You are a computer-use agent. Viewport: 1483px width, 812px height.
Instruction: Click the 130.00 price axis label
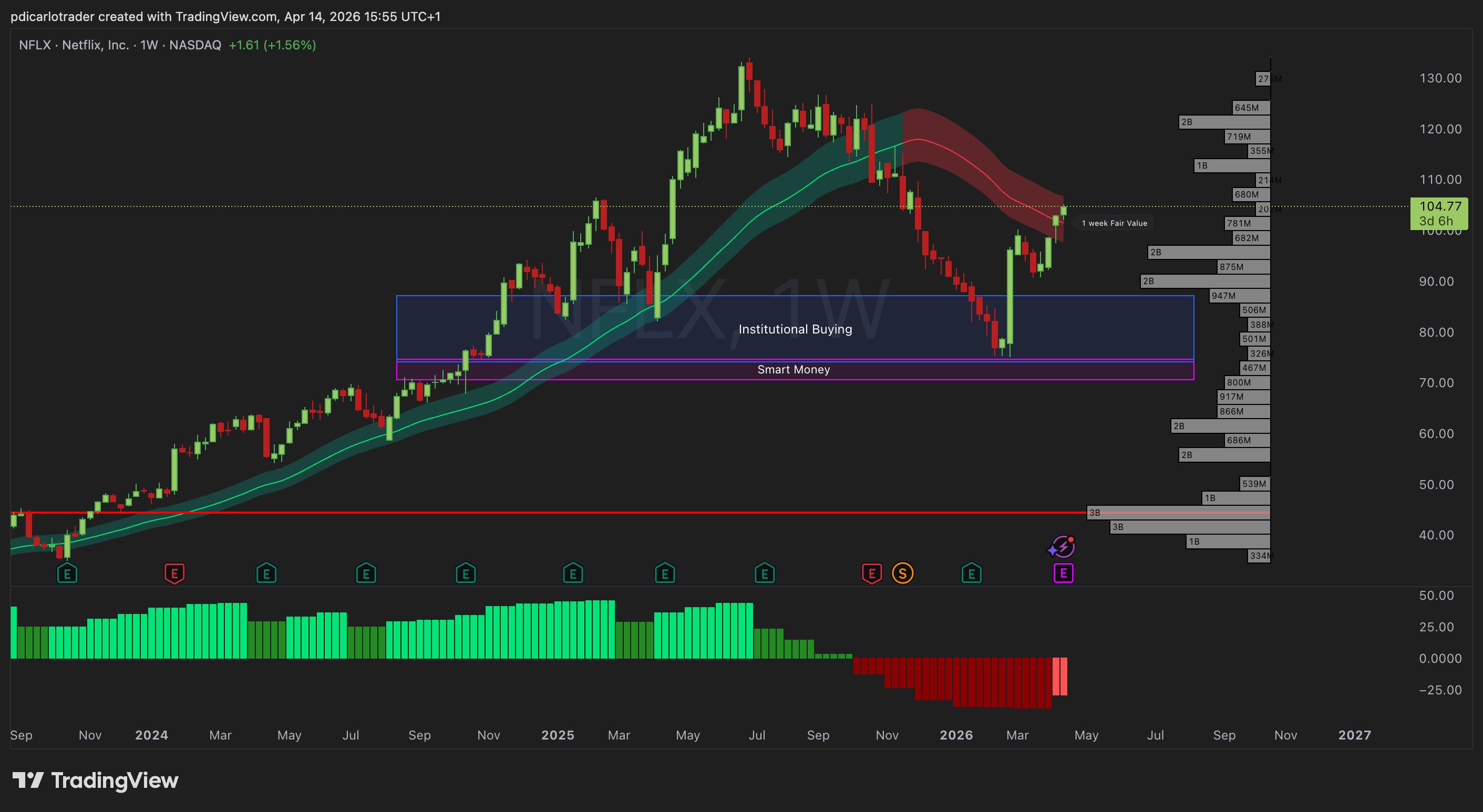[1440, 78]
